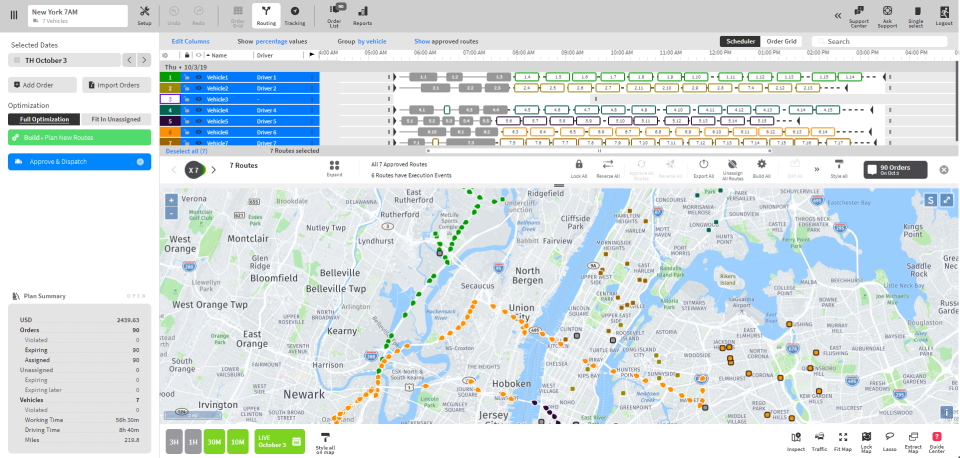Select stop 2.1 on the Vehicle2 timeline
960x458 pixels.
[x=435, y=88]
